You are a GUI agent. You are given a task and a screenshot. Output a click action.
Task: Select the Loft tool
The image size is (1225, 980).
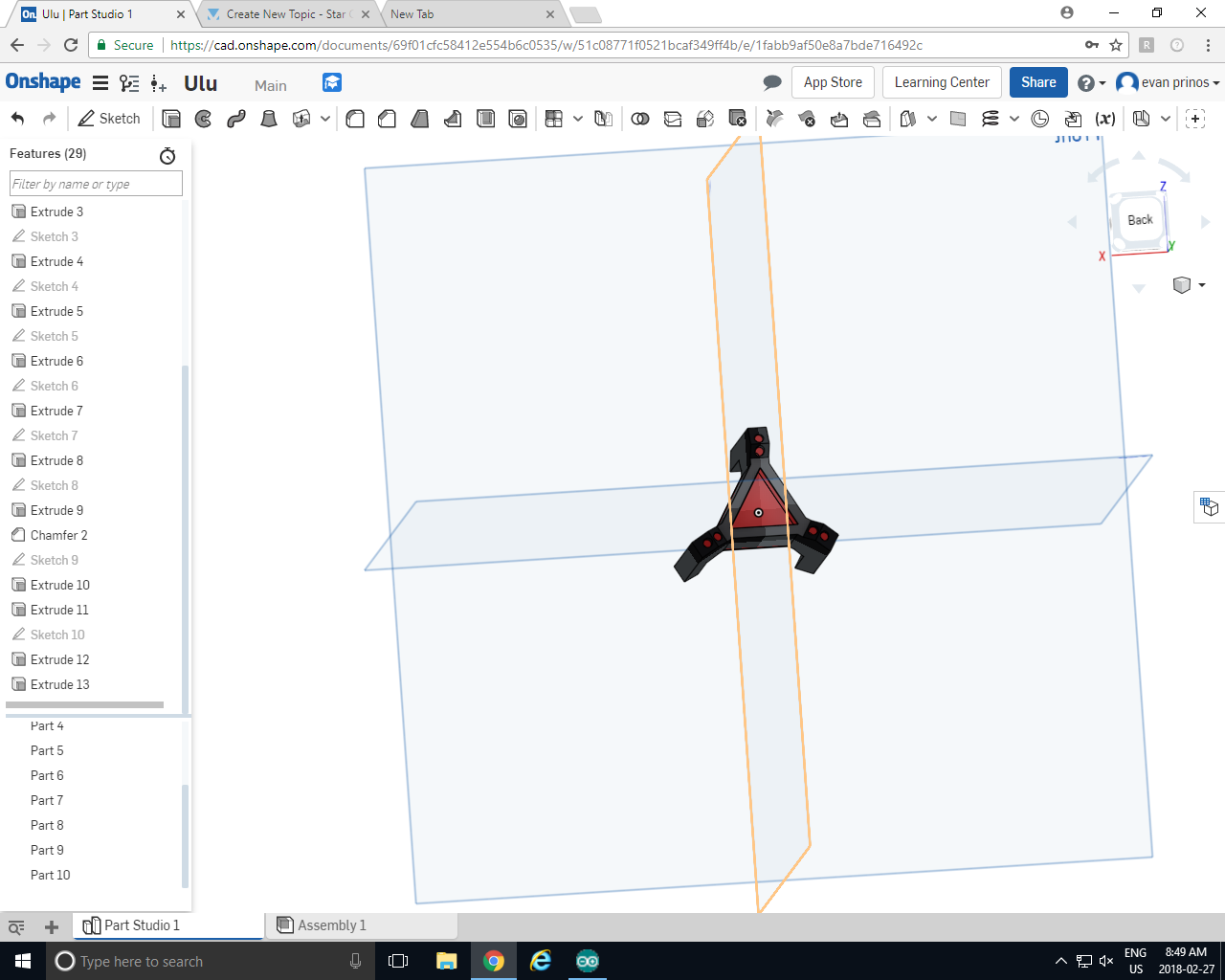[268, 119]
